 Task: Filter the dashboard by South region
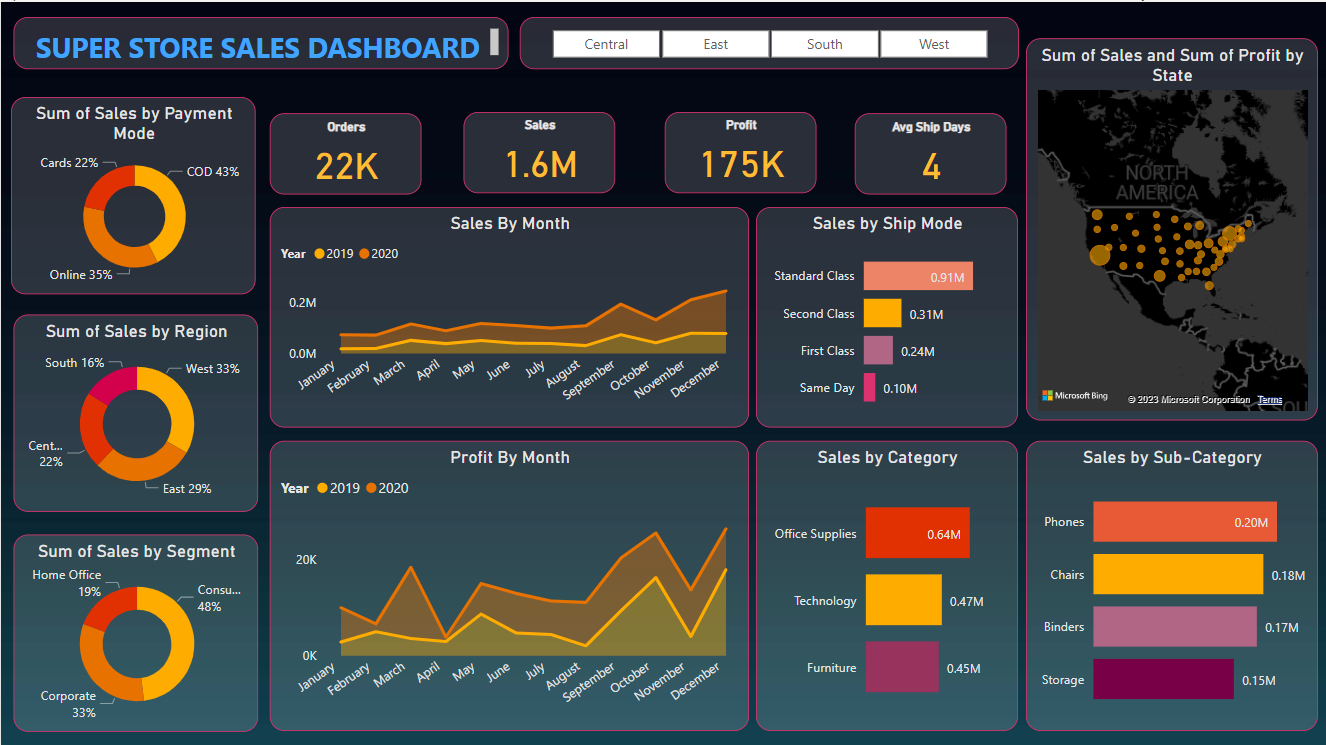tap(824, 44)
